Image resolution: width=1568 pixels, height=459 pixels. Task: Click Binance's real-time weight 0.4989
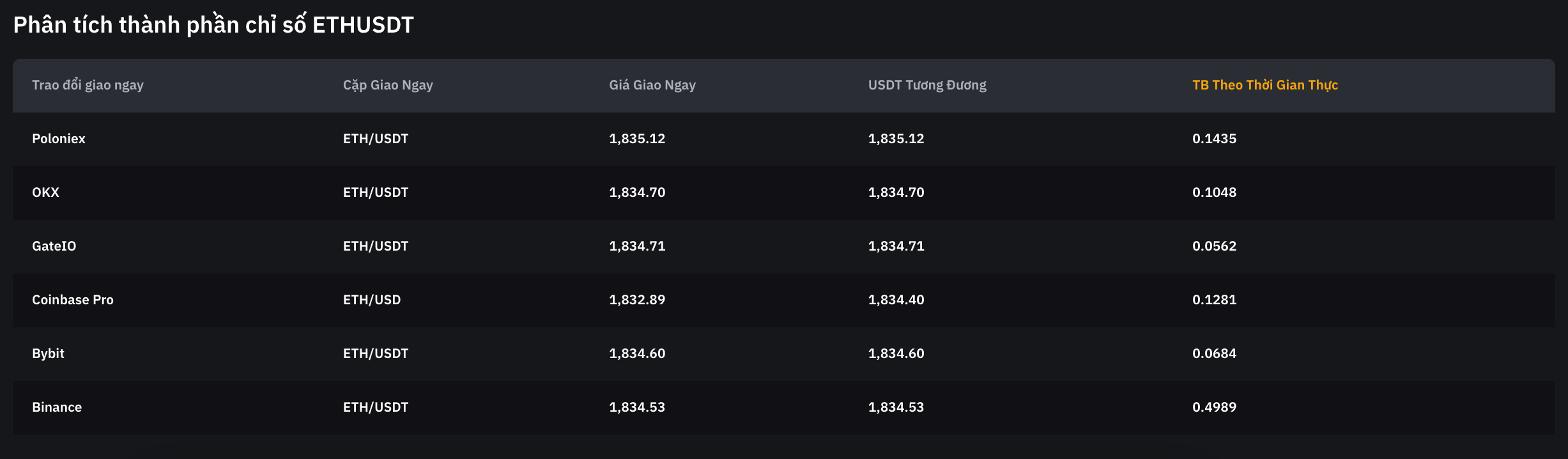coord(1214,407)
